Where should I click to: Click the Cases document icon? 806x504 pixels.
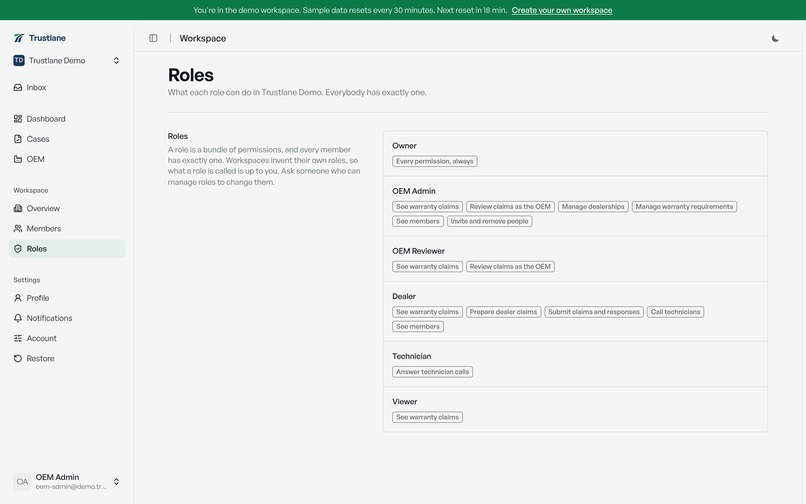point(18,139)
